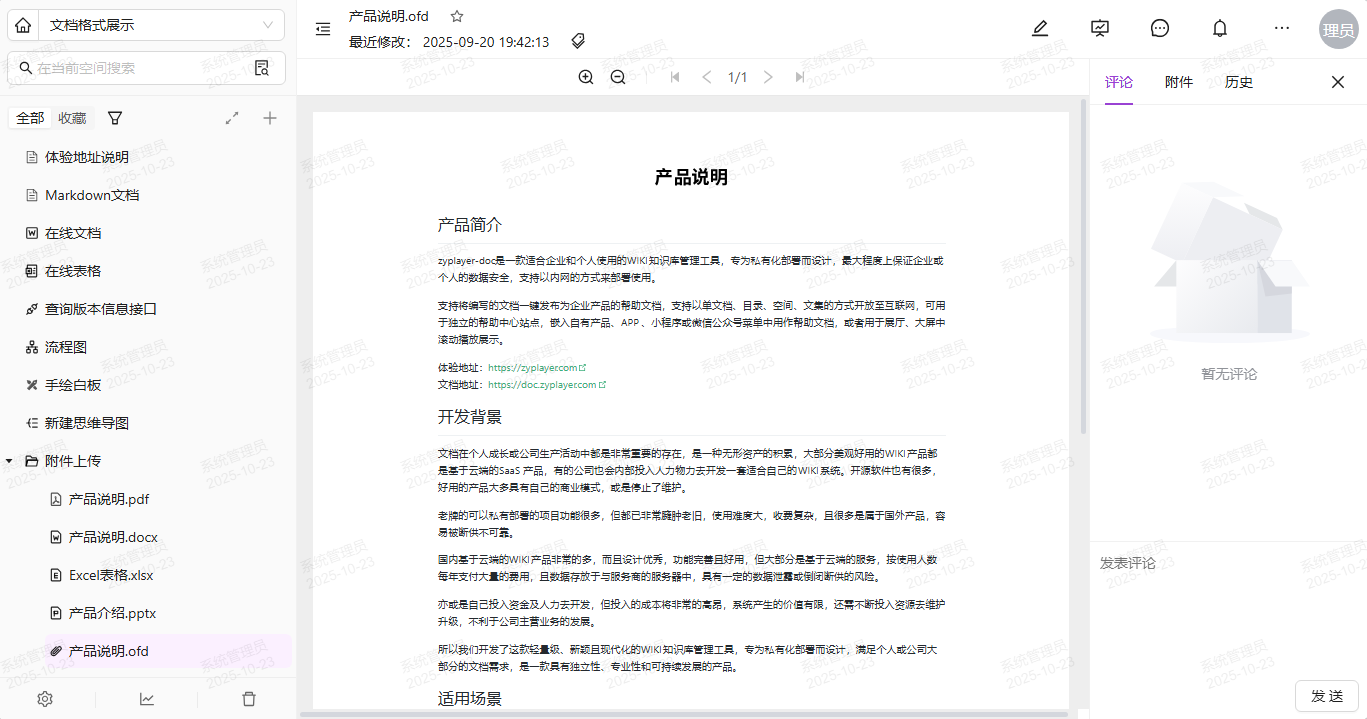Click the user avatar 理员

[1338, 29]
